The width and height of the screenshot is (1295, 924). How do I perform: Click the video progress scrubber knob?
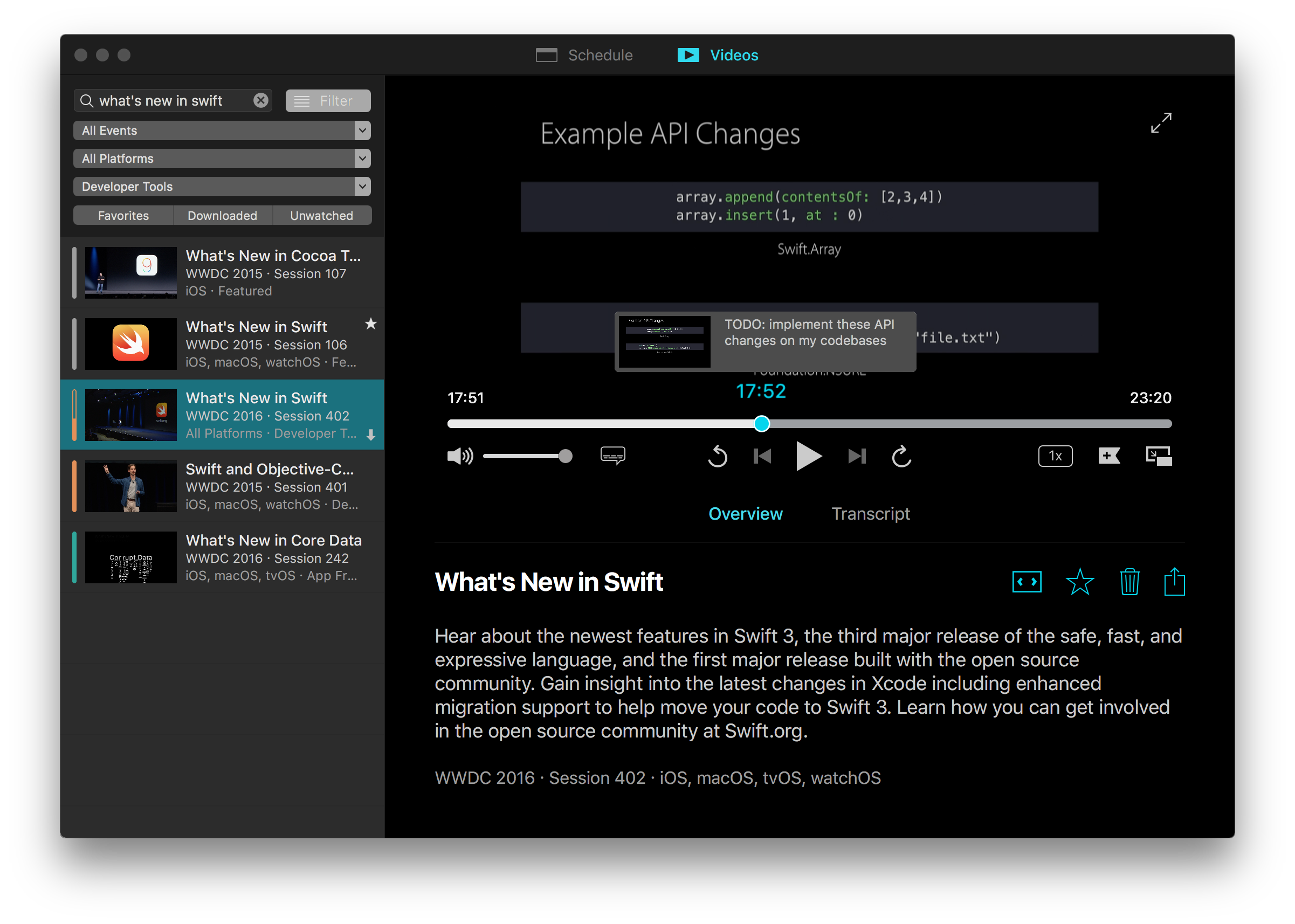point(761,424)
